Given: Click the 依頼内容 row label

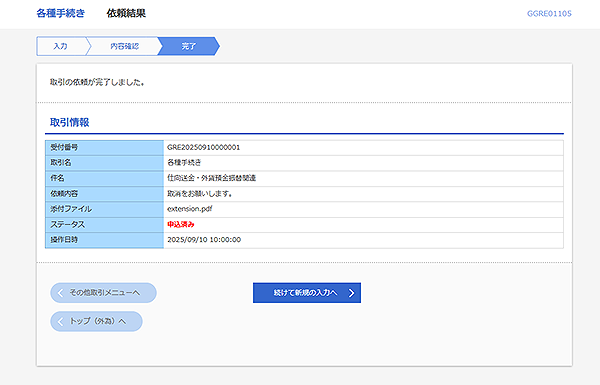Looking at the screenshot, I should pyautogui.click(x=64, y=194).
